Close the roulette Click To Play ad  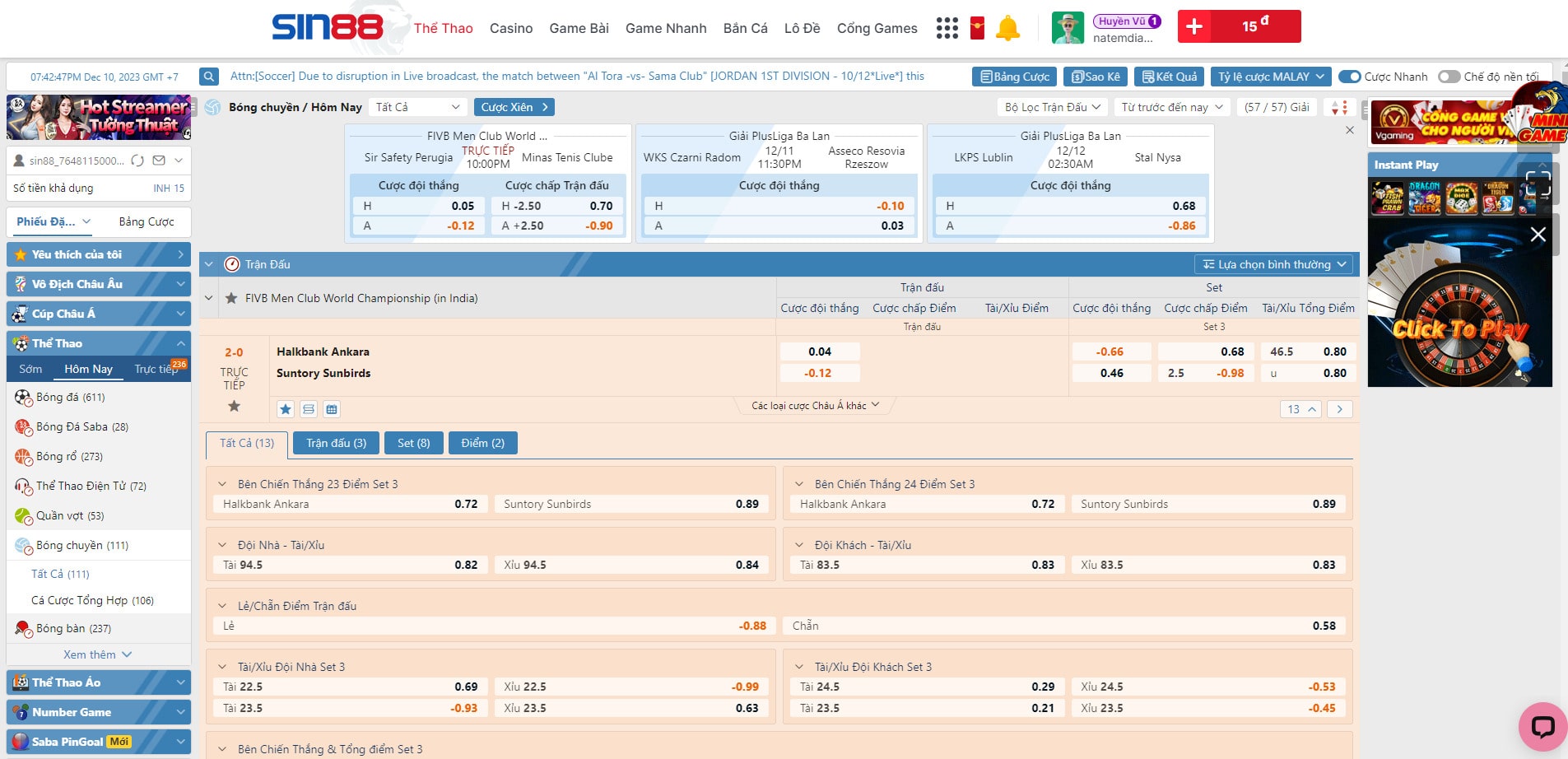(1538, 235)
